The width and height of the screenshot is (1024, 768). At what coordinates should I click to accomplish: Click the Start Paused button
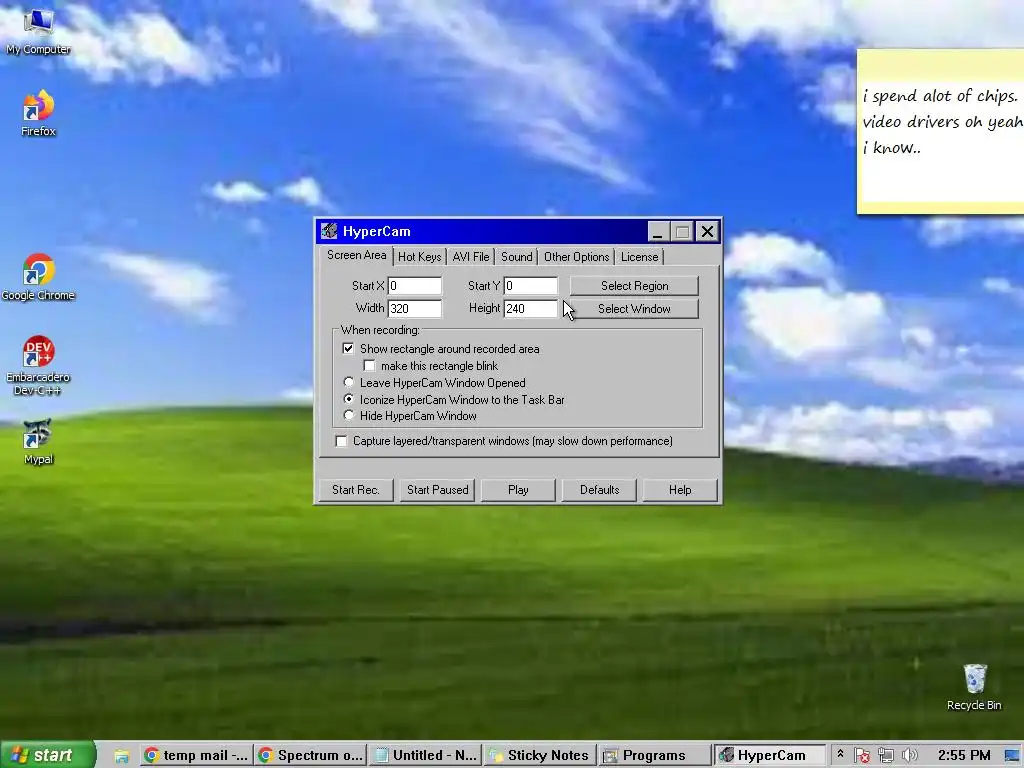pos(438,490)
